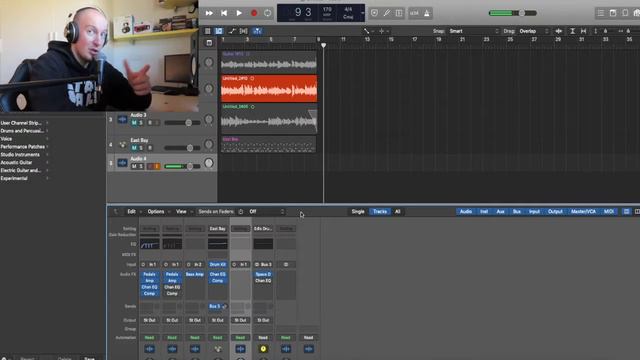Click the tuner fork icon in control bar

pos(387,13)
